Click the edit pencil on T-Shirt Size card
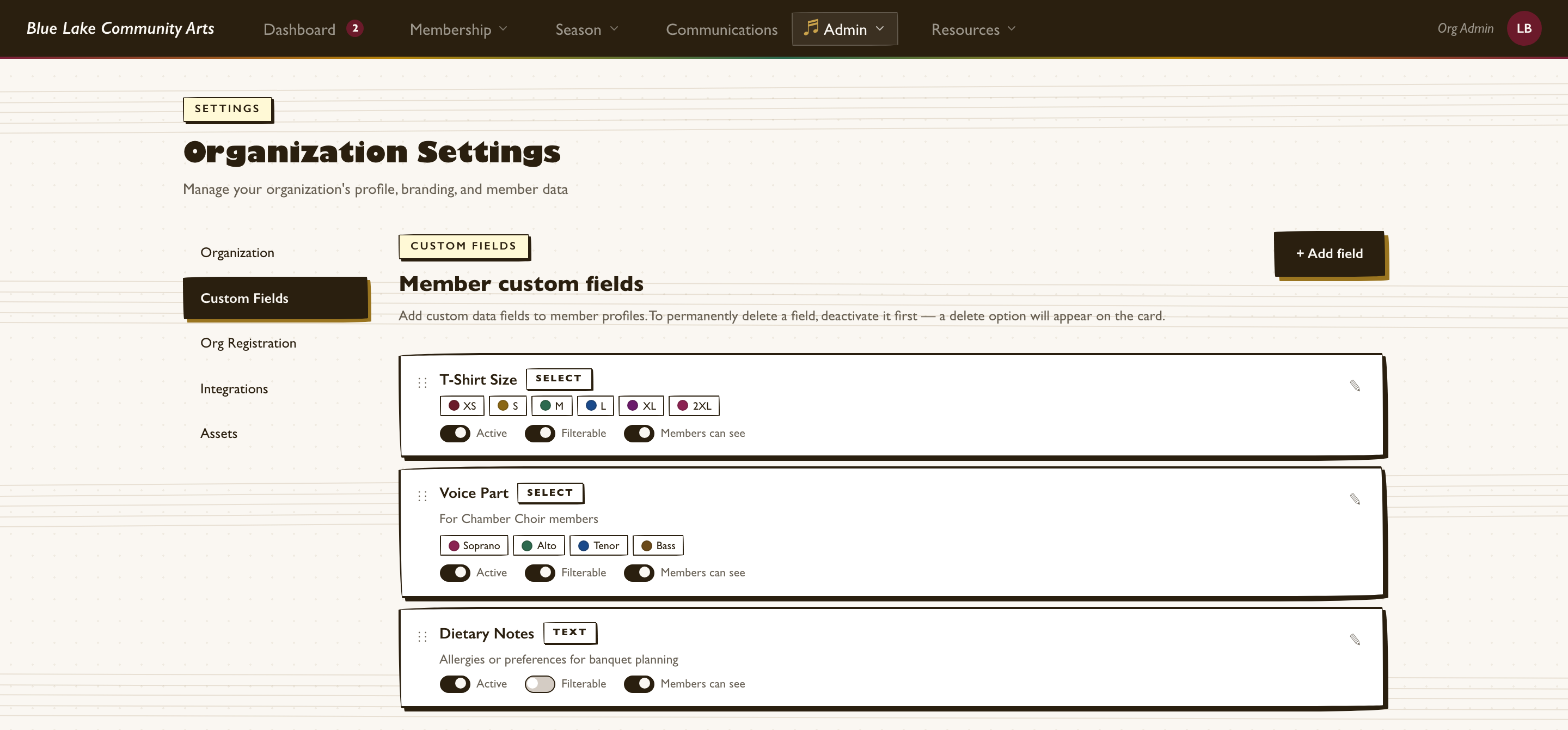Screen dimensions: 1568x730 [1355, 386]
